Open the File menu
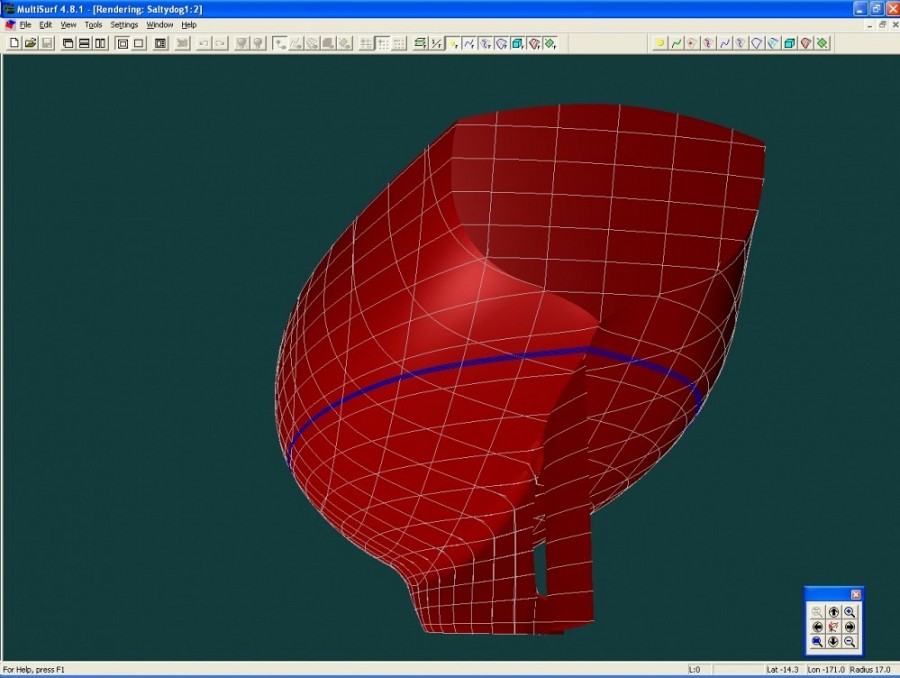900x678 pixels. point(25,24)
